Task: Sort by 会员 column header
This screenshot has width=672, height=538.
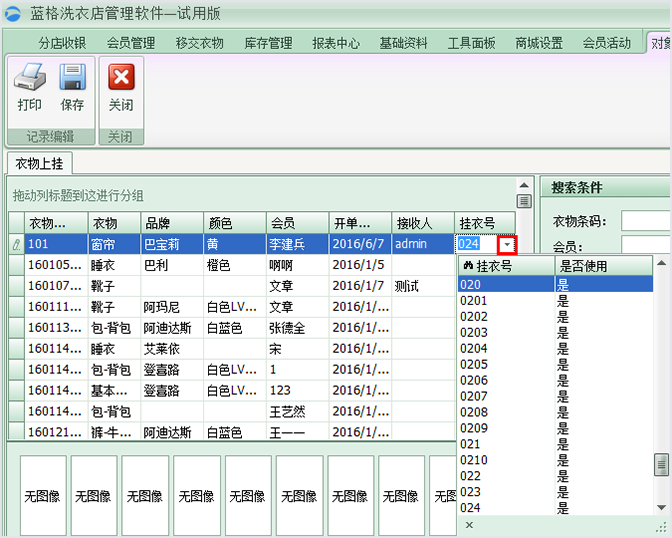Action: tap(297, 223)
